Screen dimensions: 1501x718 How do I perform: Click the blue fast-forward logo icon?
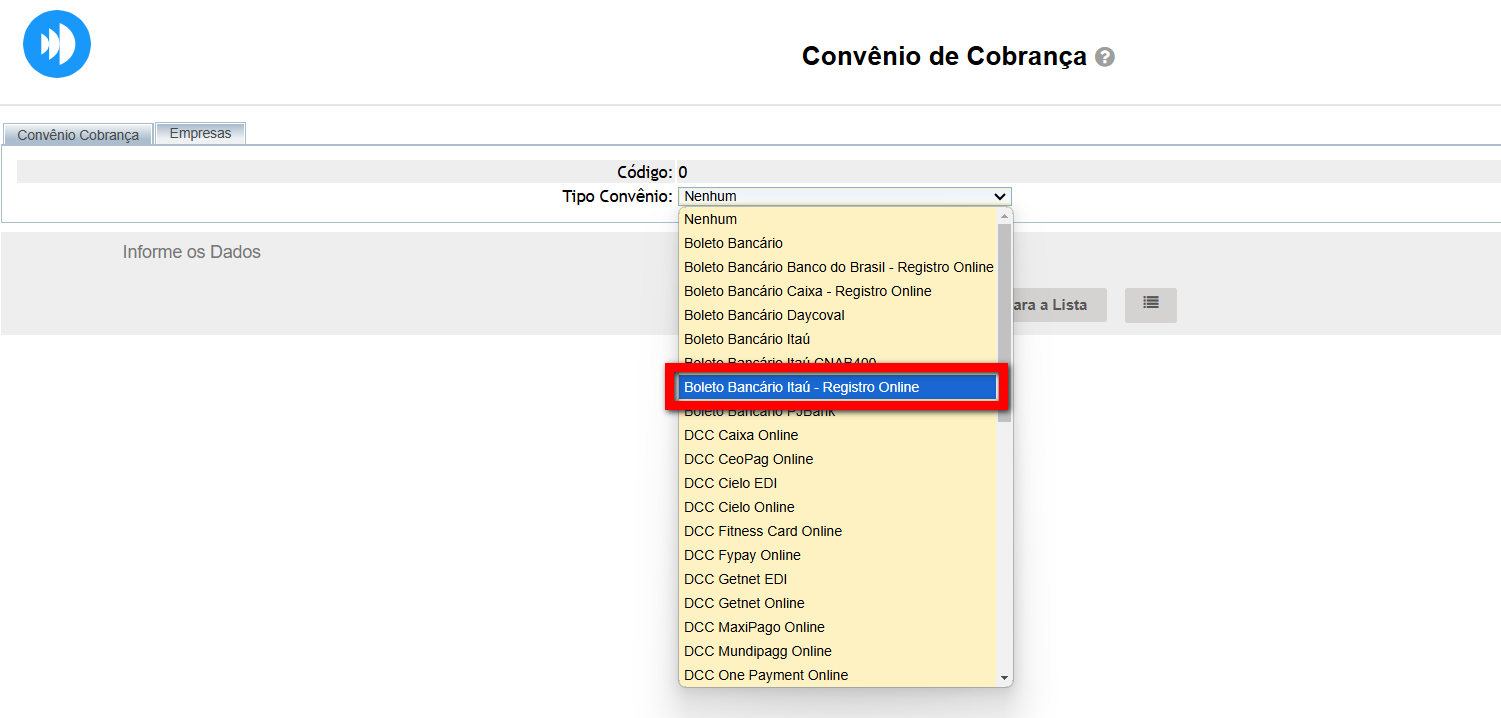tap(57, 44)
